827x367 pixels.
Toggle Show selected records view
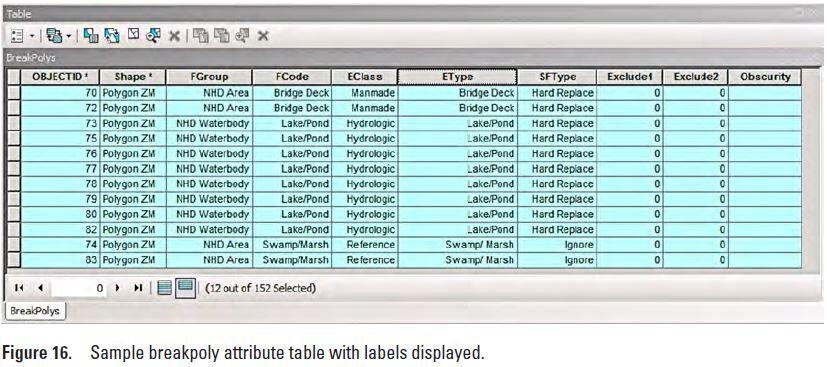click(x=186, y=288)
